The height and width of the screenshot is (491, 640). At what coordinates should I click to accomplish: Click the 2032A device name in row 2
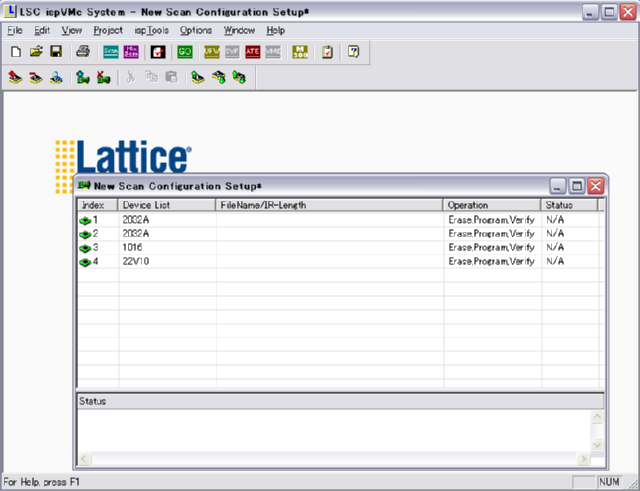pos(136,234)
